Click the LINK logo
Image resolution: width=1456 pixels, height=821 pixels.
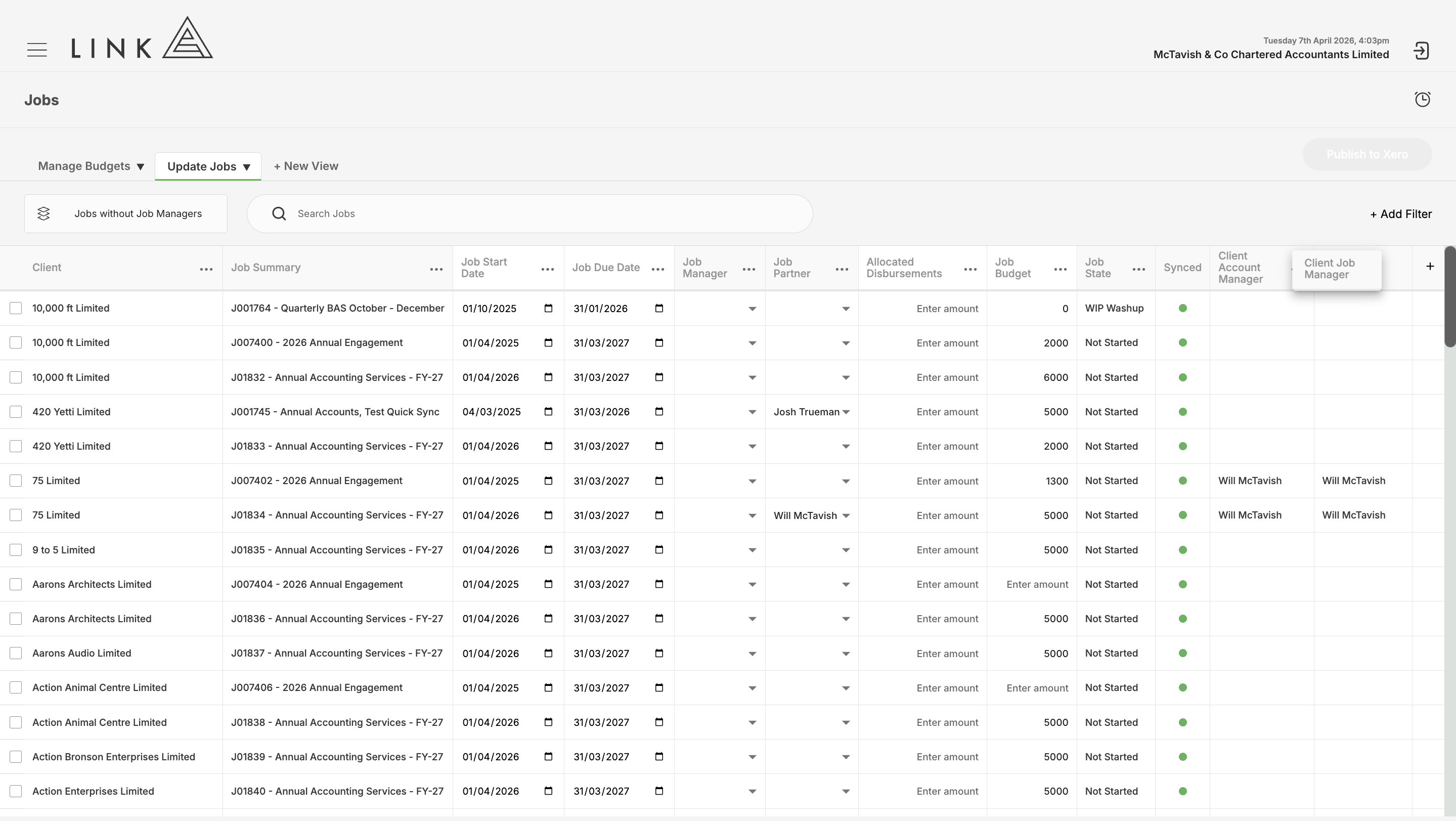click(x=142, y=37)
